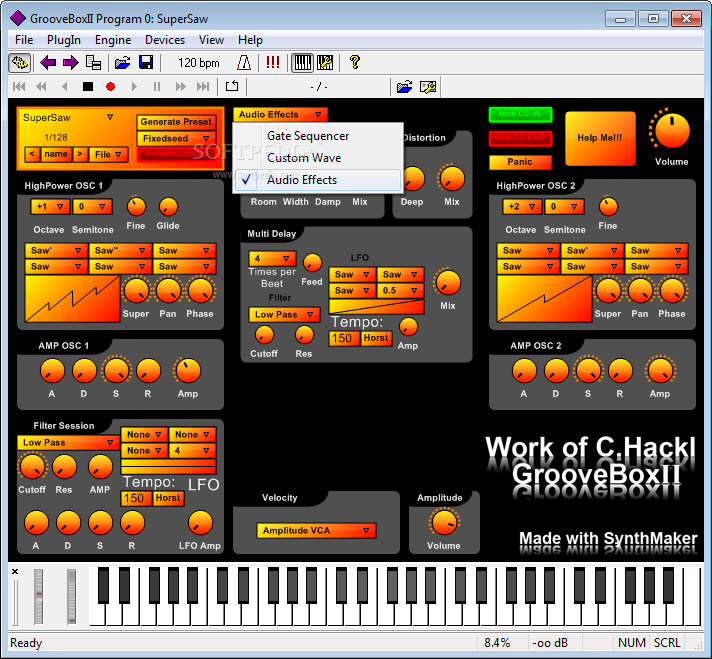Open Filter Session Low Pass dropdown
The height and width of the screenshot is (659, 712).
click(68, 442)
